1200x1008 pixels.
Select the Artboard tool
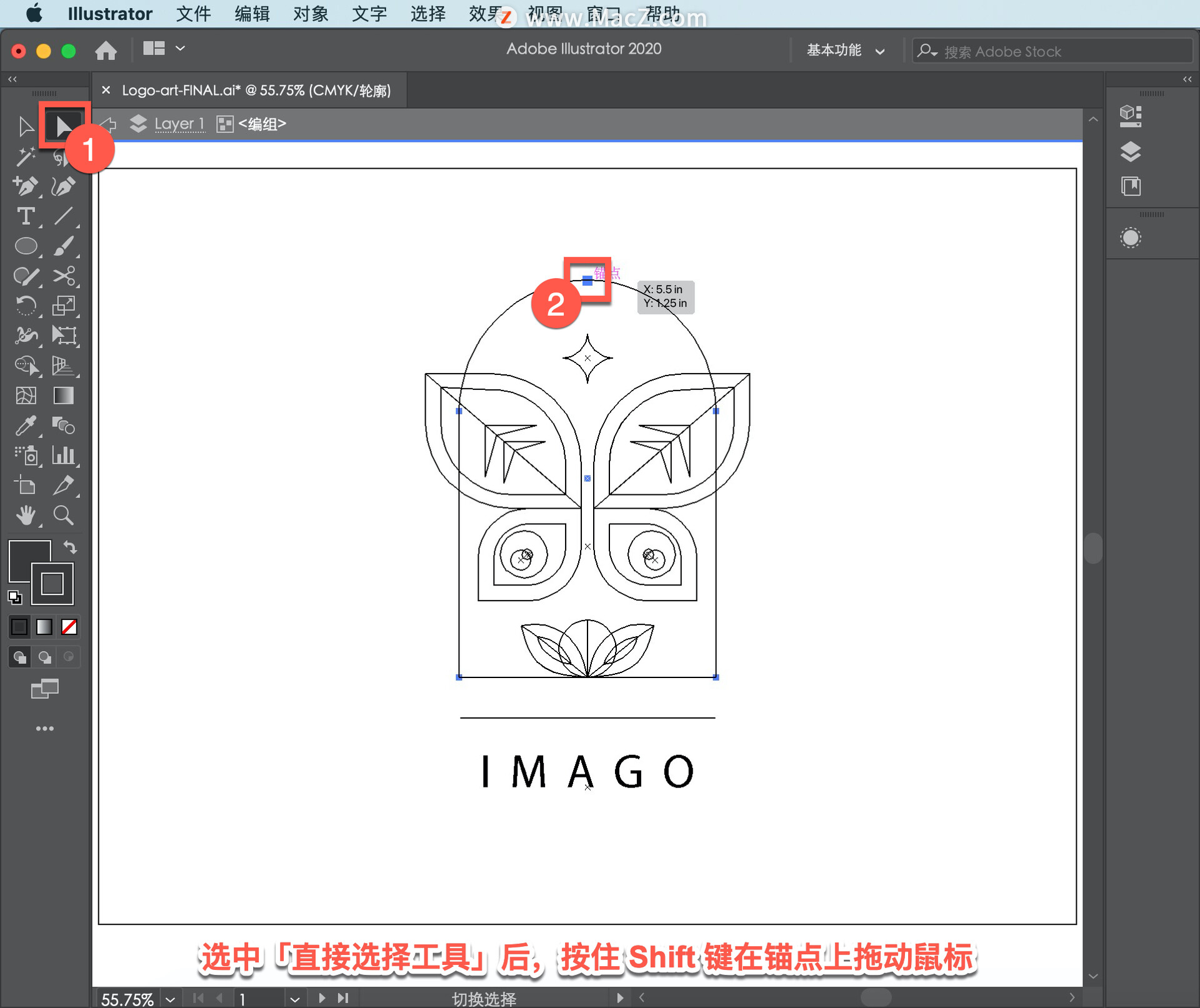pyautogui.click(x=26, y=485)
